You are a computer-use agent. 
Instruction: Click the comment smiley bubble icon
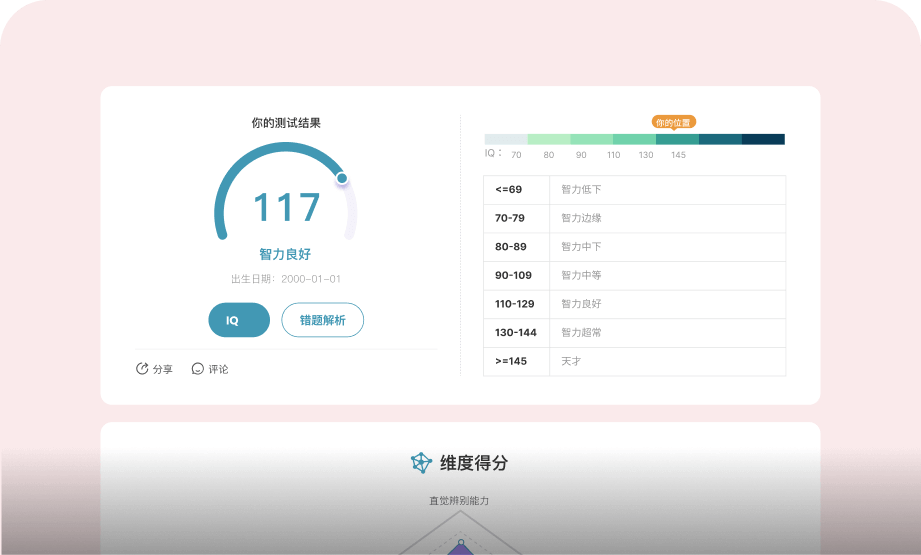pos(198,369)
